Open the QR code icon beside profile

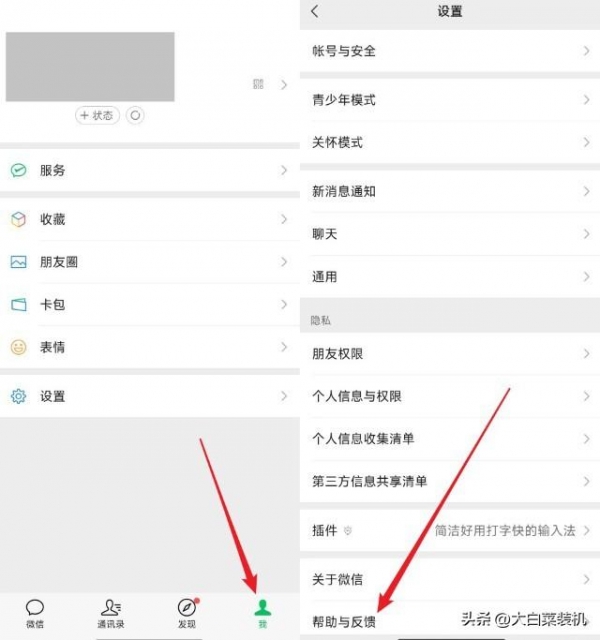(258, 84)
